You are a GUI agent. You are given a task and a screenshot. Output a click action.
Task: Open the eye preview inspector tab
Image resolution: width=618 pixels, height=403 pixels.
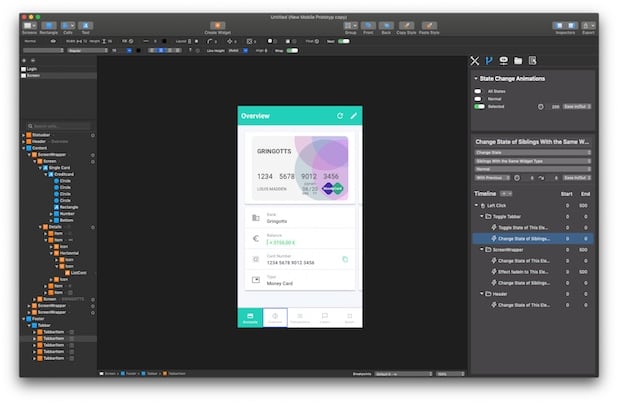click(503, 60)
